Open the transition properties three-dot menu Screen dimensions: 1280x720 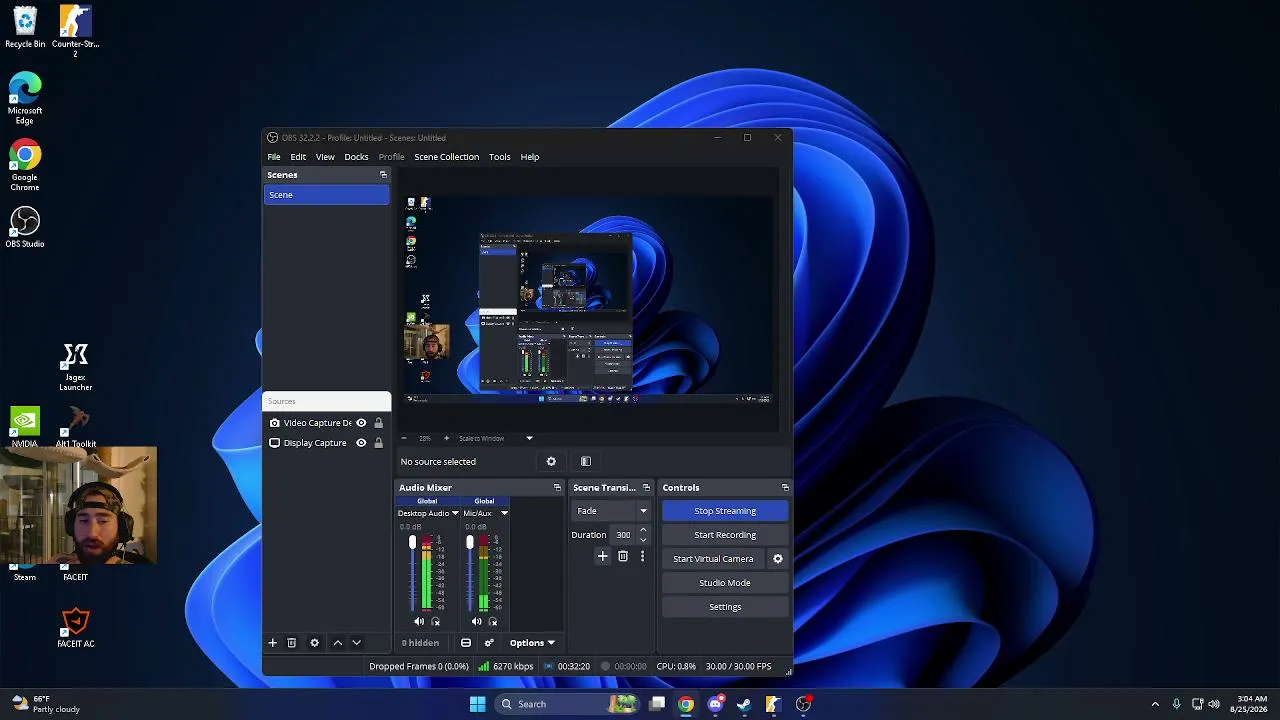(x=642, y=556)
